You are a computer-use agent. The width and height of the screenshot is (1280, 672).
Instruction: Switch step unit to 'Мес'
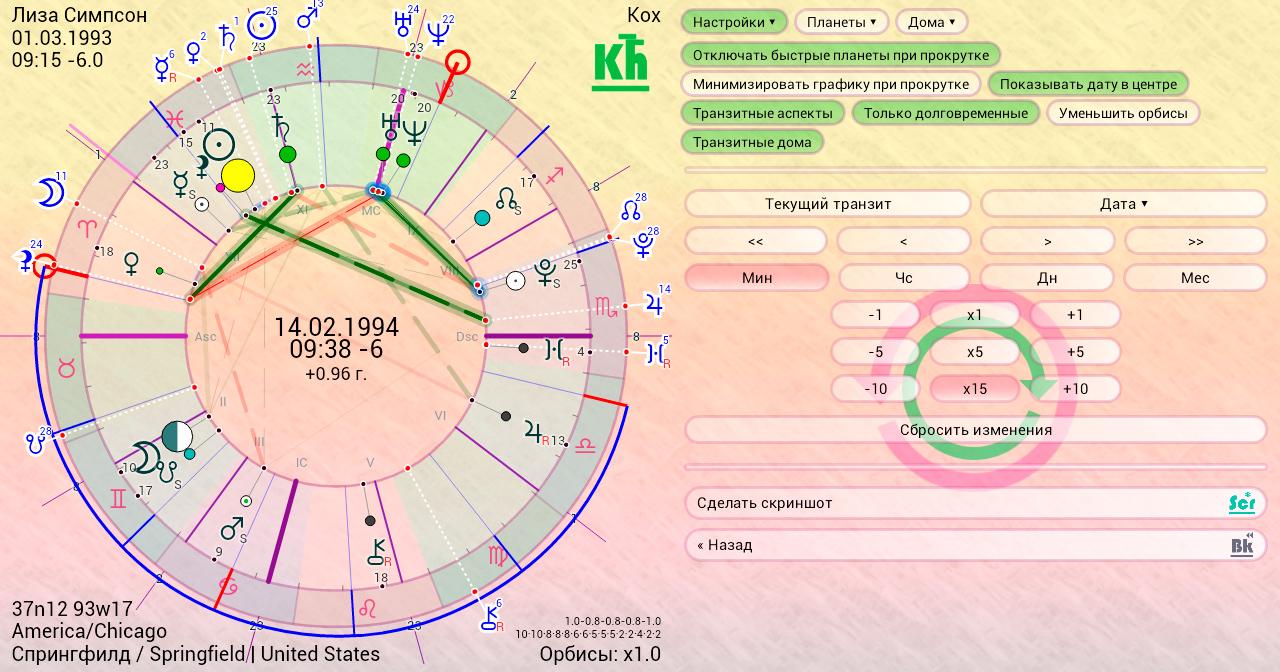tap(1194, 278)
